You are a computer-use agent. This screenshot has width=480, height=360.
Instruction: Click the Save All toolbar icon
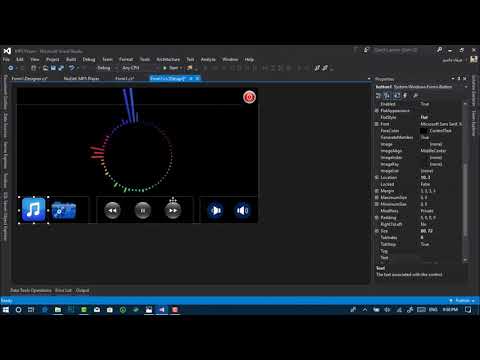pyautogui.click(x=61, y=68)
